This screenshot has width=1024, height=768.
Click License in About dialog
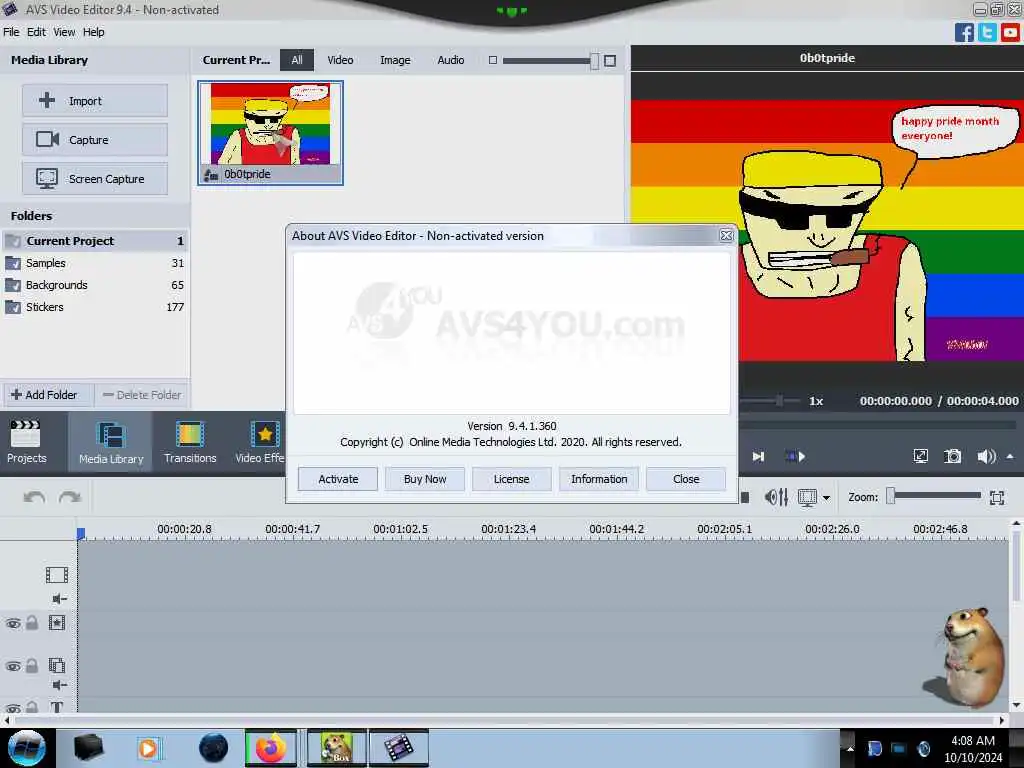coord(511,479)
